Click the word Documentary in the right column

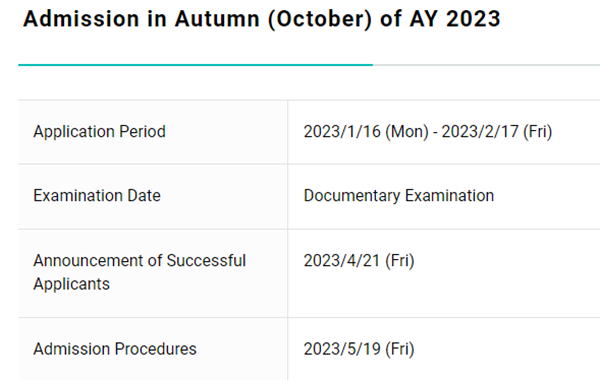tap(352, 196)
